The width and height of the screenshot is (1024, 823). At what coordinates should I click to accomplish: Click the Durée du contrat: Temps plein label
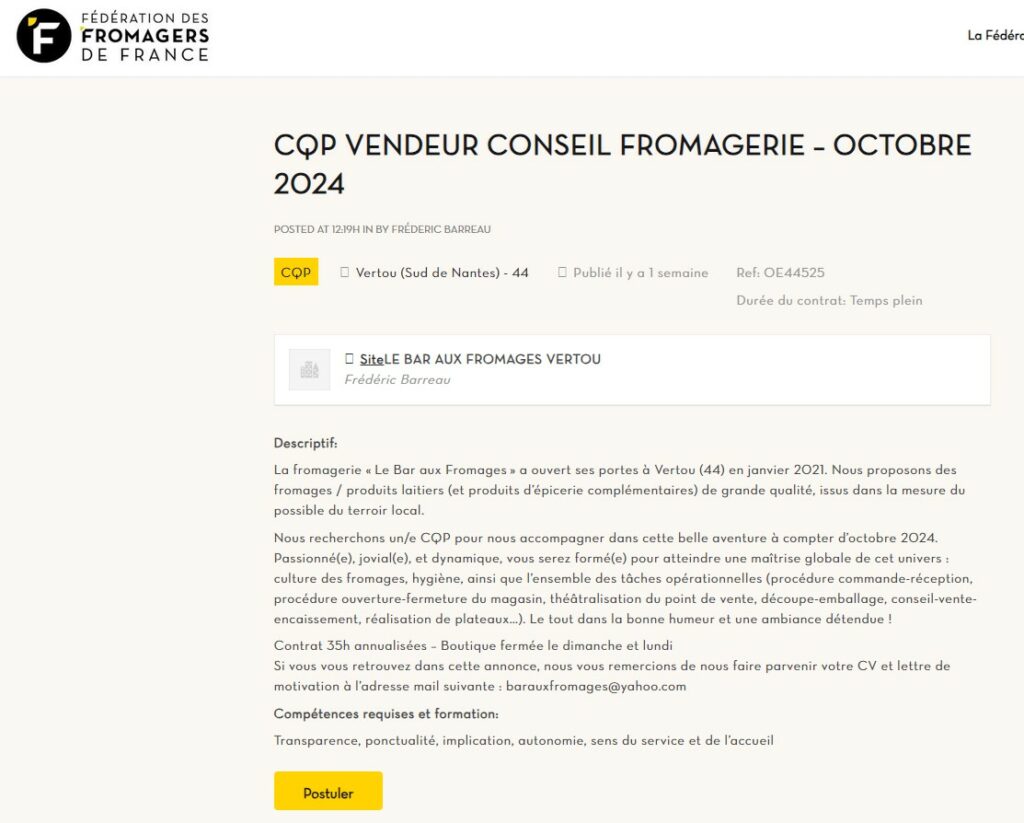click(829, 300)
